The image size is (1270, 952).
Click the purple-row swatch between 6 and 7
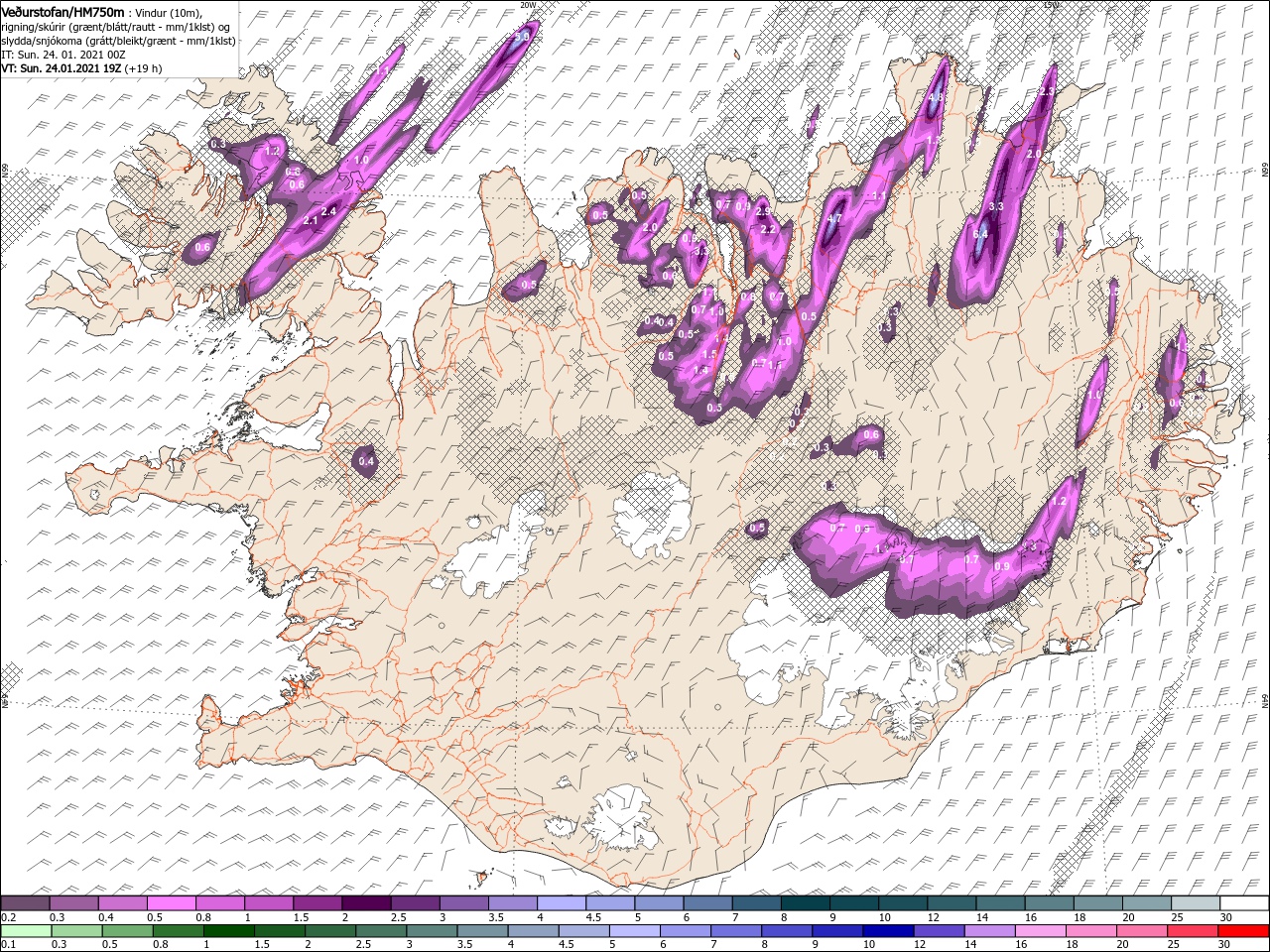[706, 903]
